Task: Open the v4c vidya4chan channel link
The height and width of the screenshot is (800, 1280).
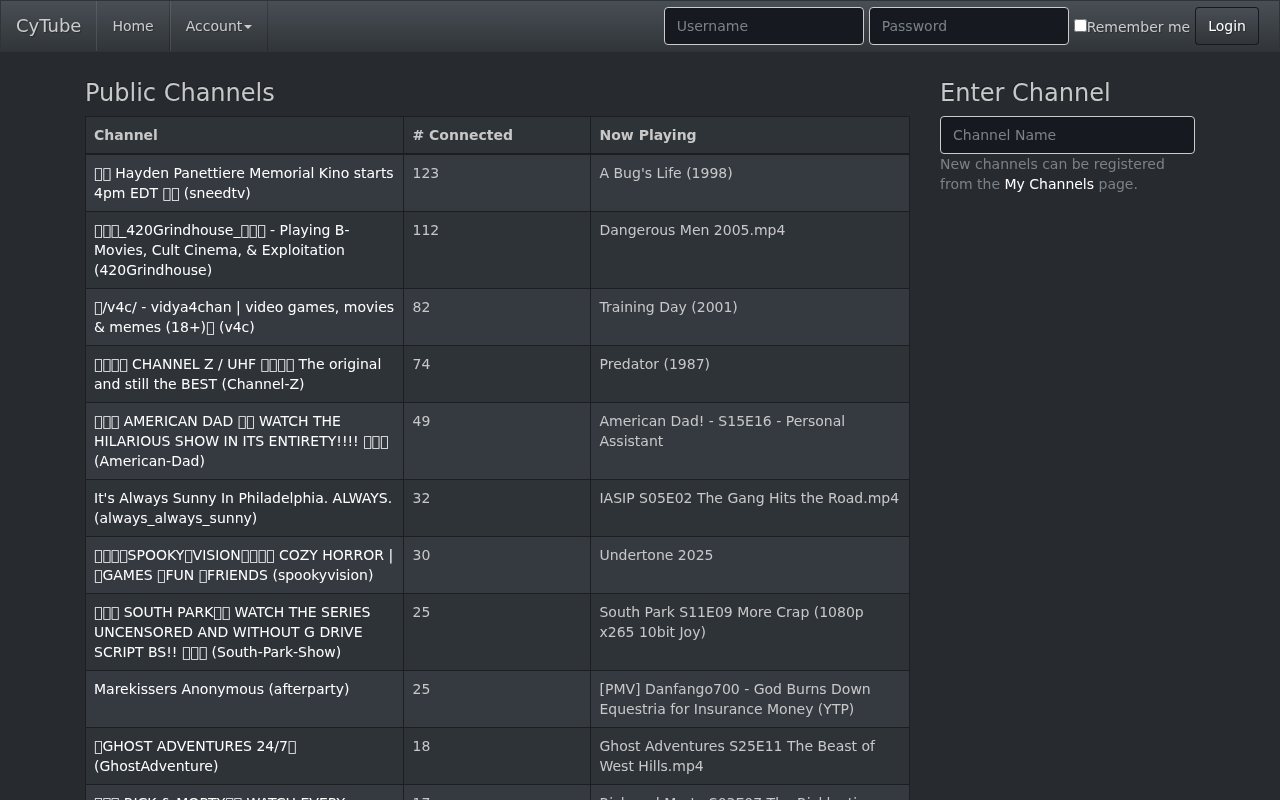Action: click(244, 317)
